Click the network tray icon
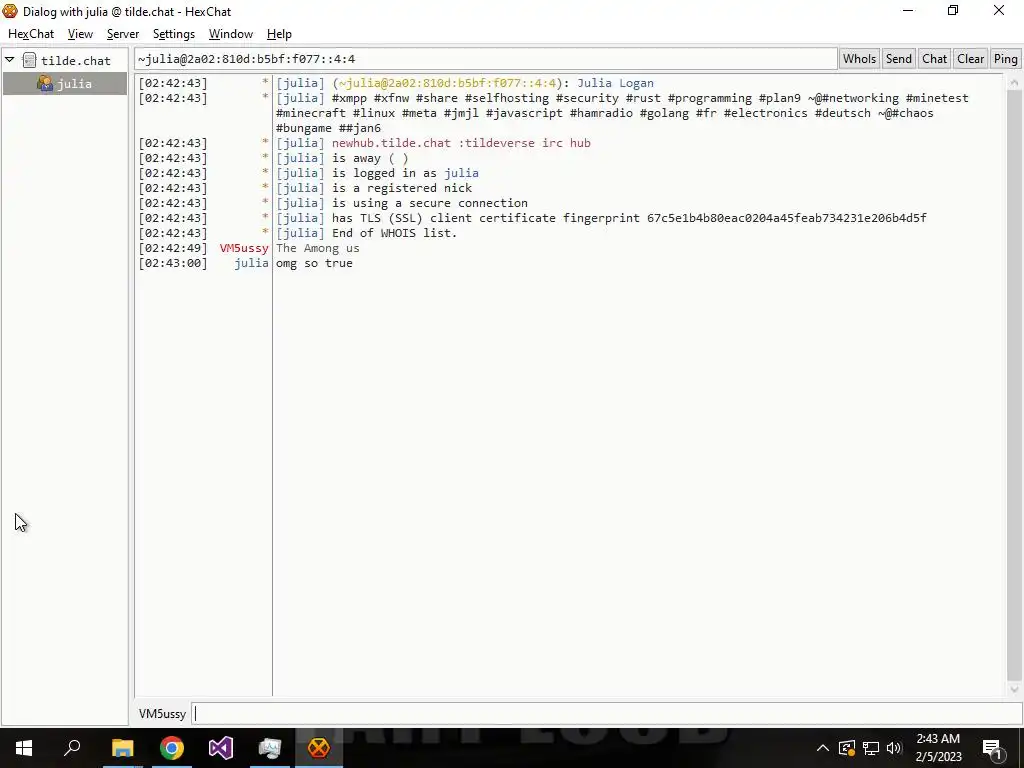This screenshot has height=768, width=1024. 871,748
